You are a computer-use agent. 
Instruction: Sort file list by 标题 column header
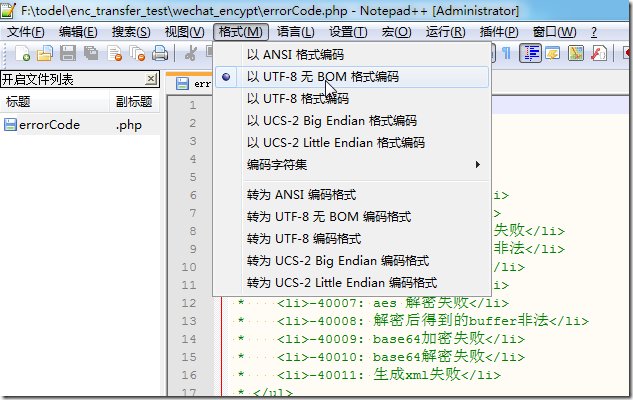(54, 101)
